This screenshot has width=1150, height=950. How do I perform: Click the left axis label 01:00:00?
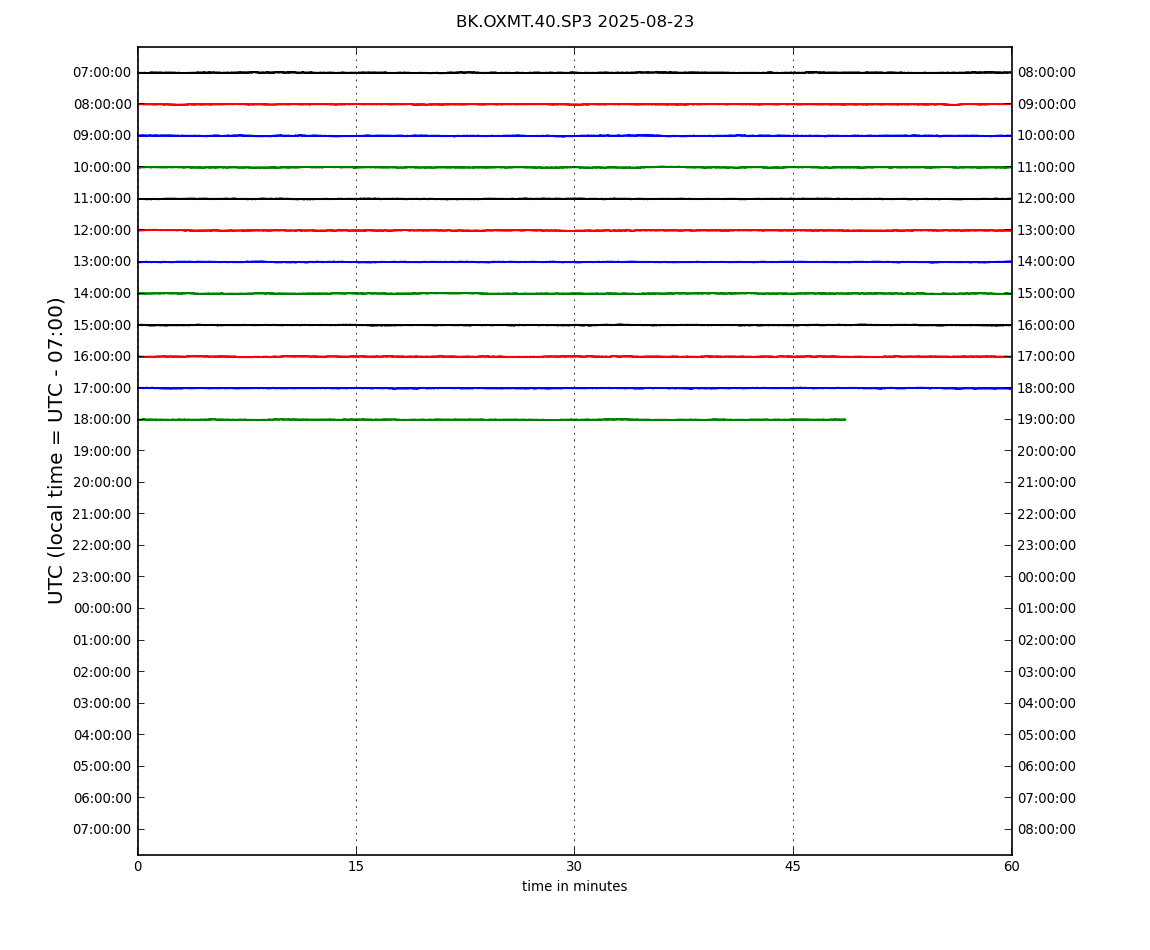[102, 640]
